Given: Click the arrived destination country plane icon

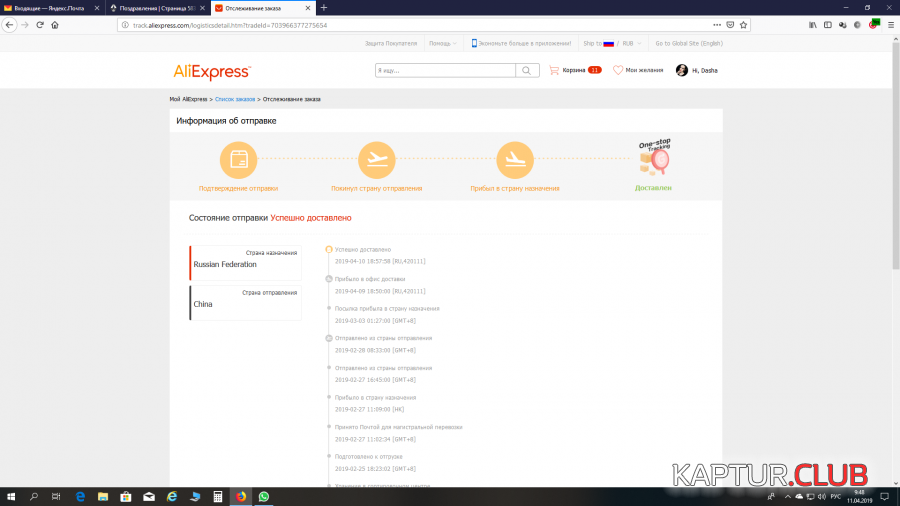Looking at the screenshot, I should tap(515, 160).
